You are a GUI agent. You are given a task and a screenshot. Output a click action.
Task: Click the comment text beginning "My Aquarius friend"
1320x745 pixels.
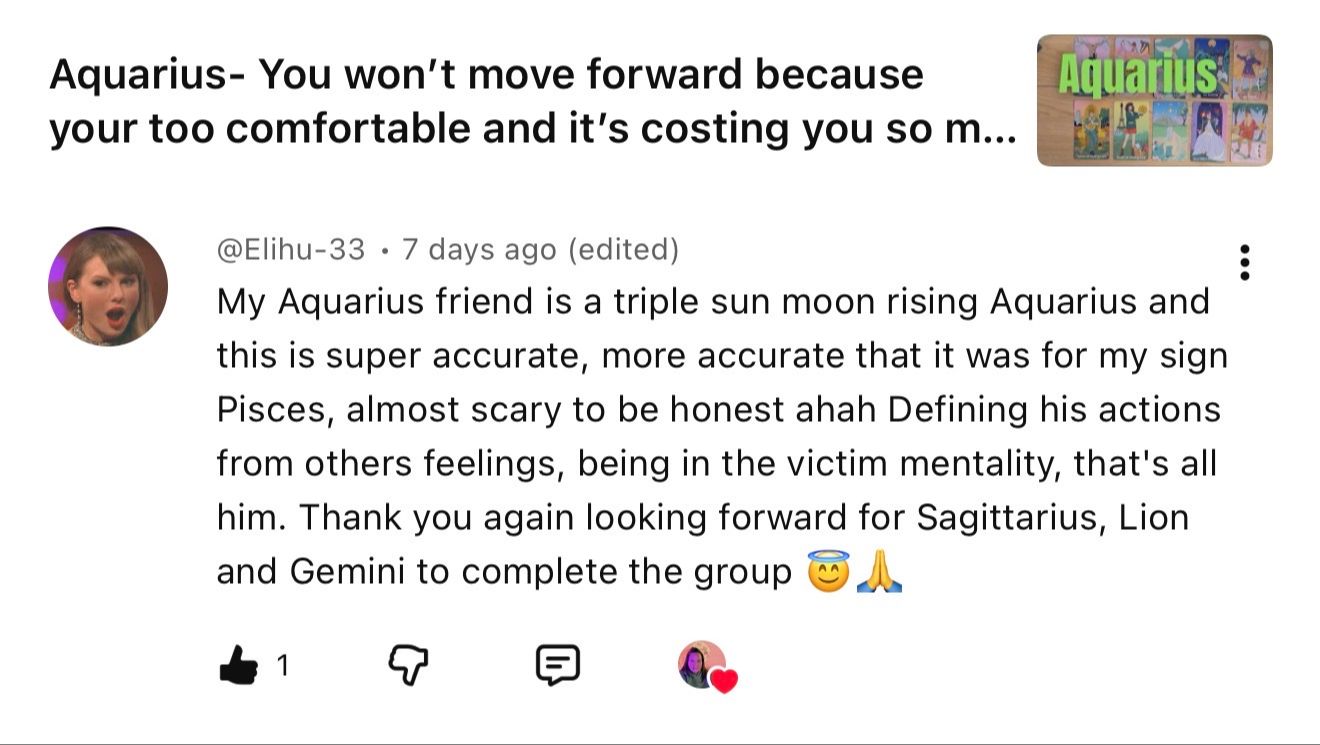722,436
